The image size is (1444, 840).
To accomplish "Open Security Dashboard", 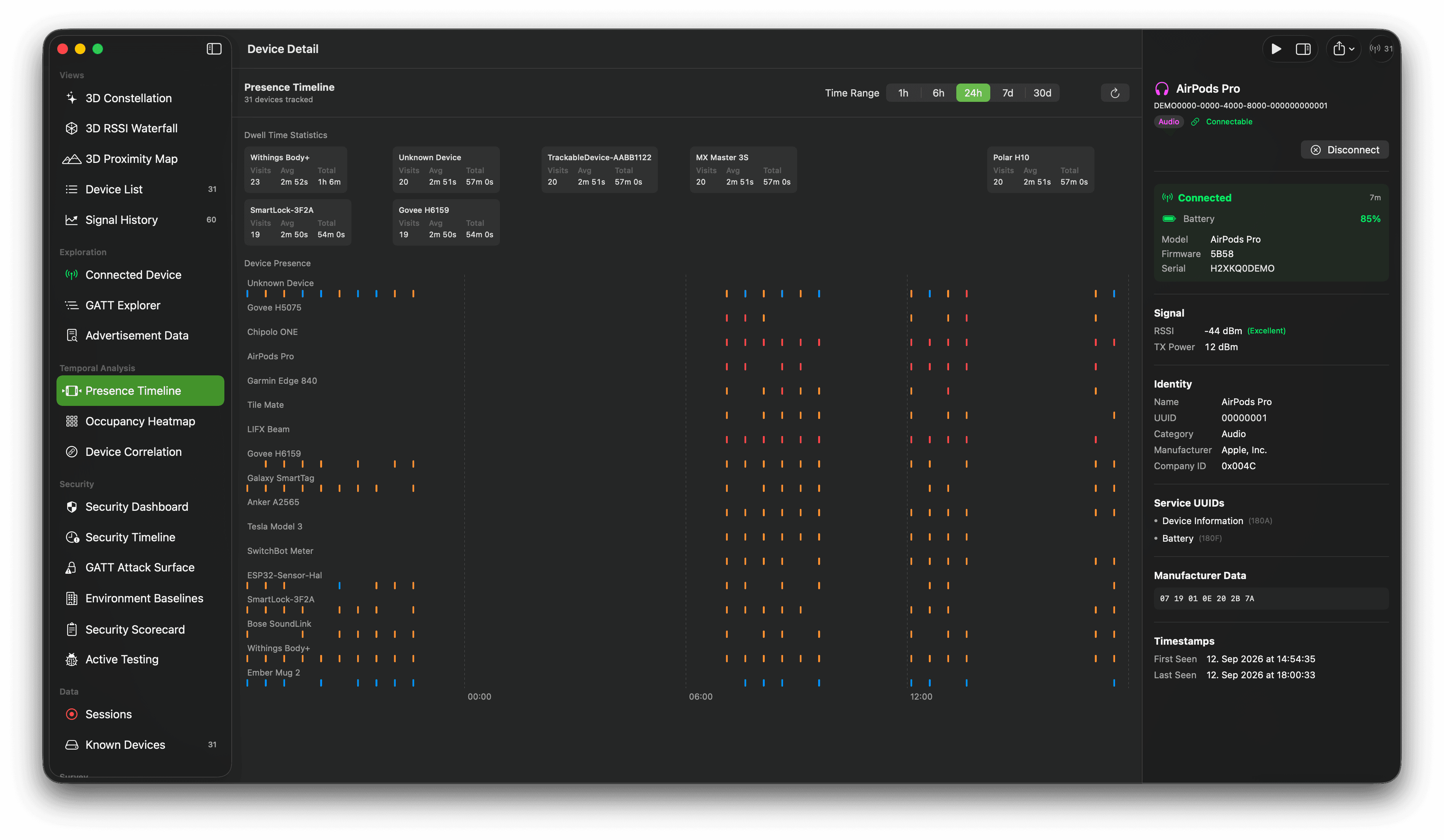I will pos(140,507).
